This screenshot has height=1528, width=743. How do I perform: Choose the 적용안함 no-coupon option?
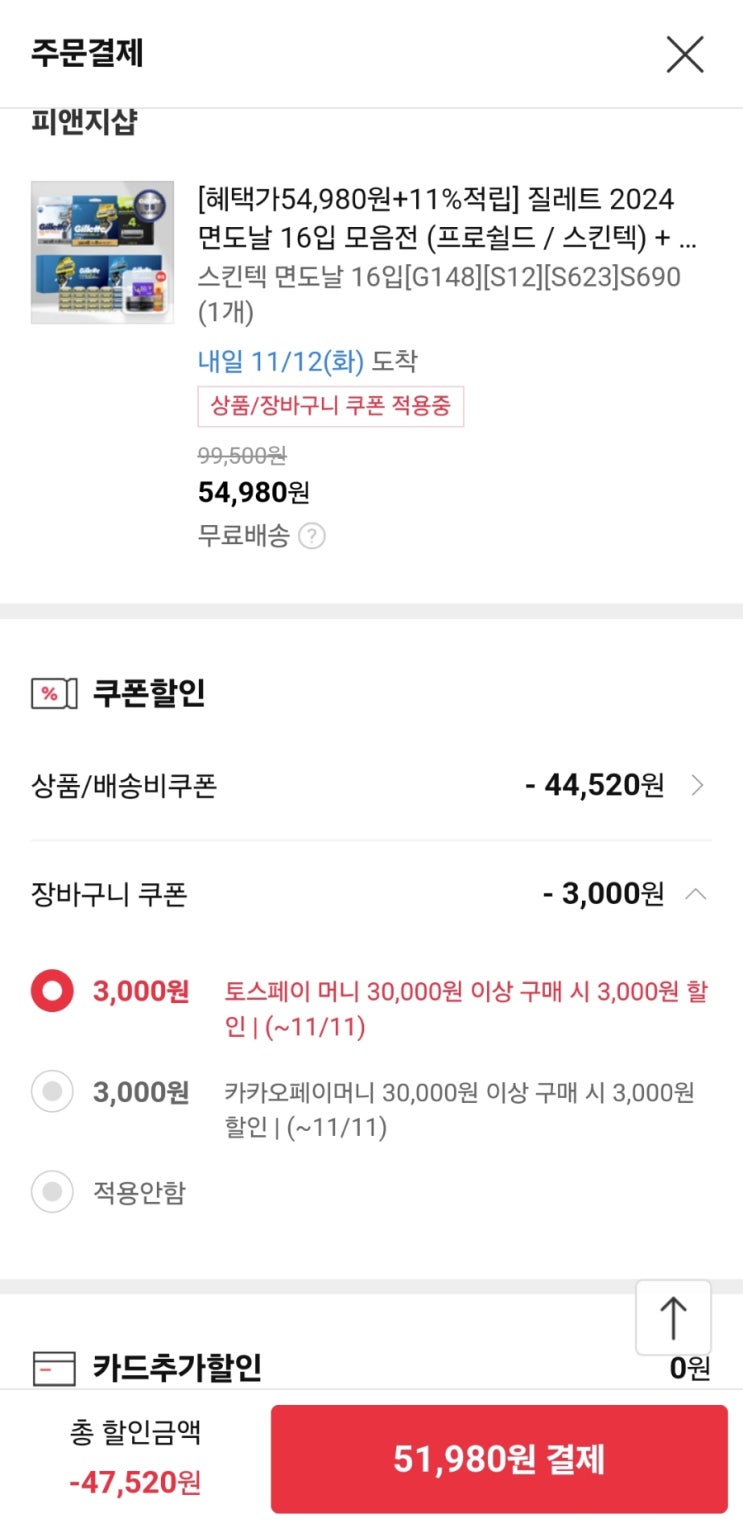point(52,1192)
